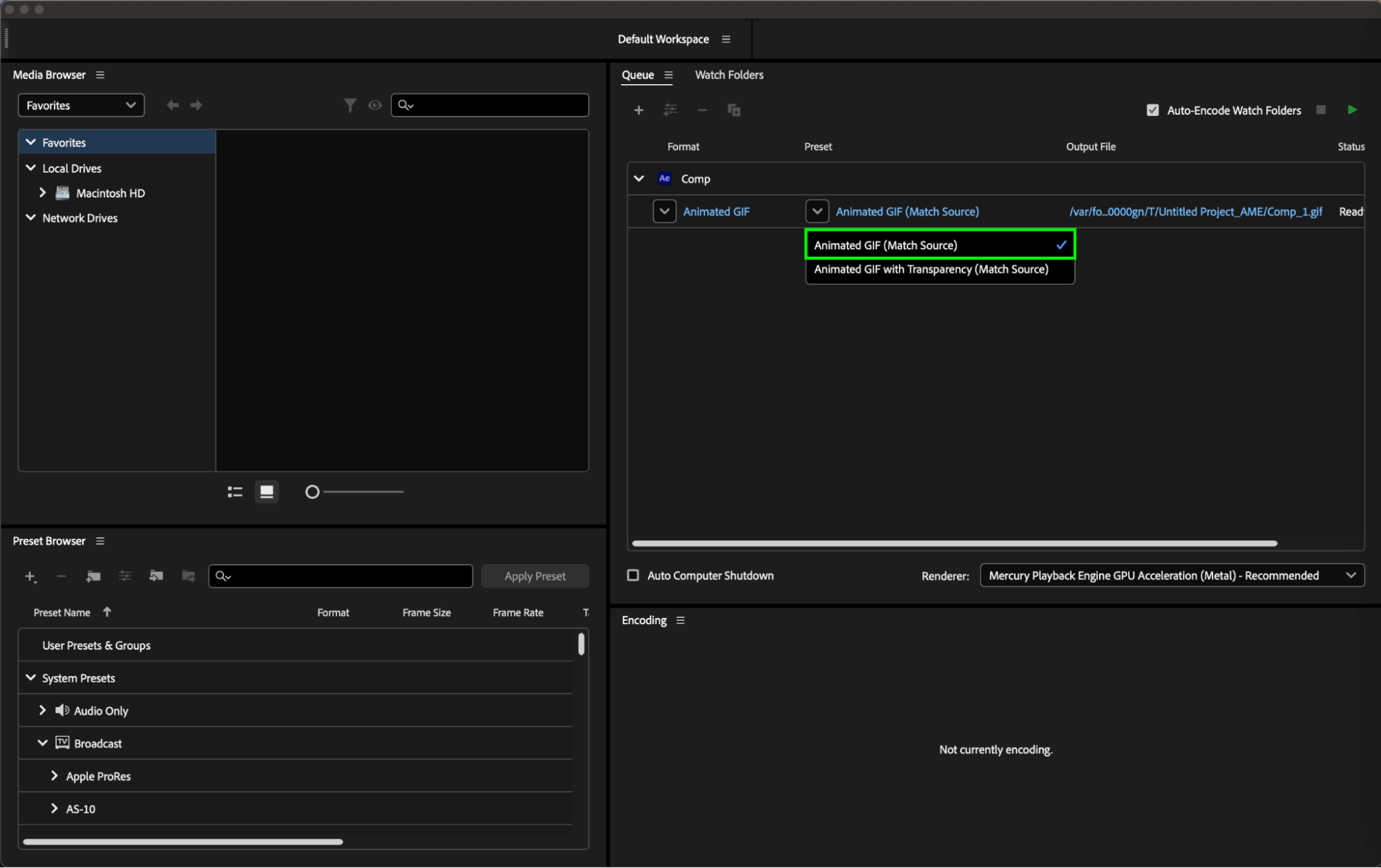Click the Duplicate icon in Queue toolbar
The image size is (1381, 868).
coord(734,110)
